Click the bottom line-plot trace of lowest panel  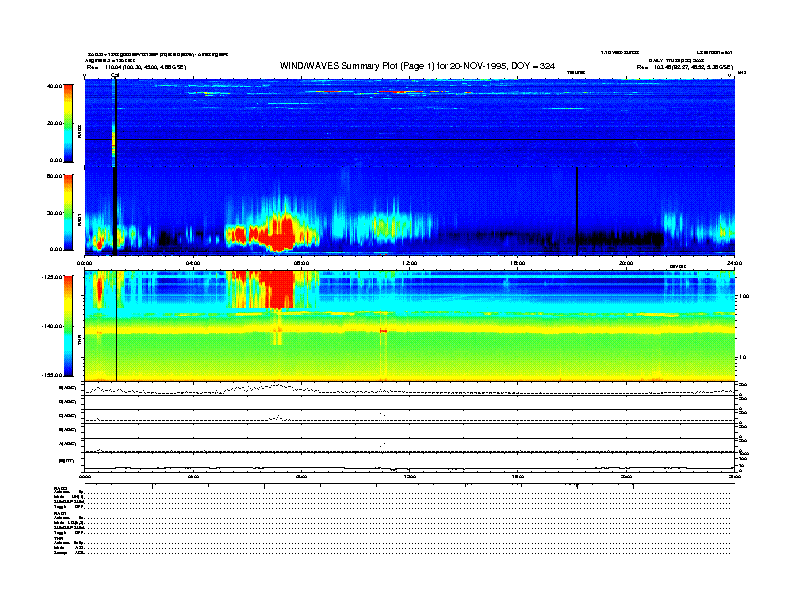(410, 468)
